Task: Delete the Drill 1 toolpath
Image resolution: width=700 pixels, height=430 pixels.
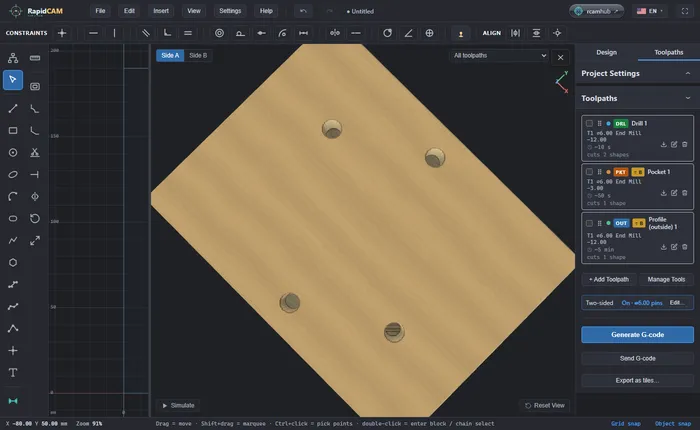Action: point(684,144)
